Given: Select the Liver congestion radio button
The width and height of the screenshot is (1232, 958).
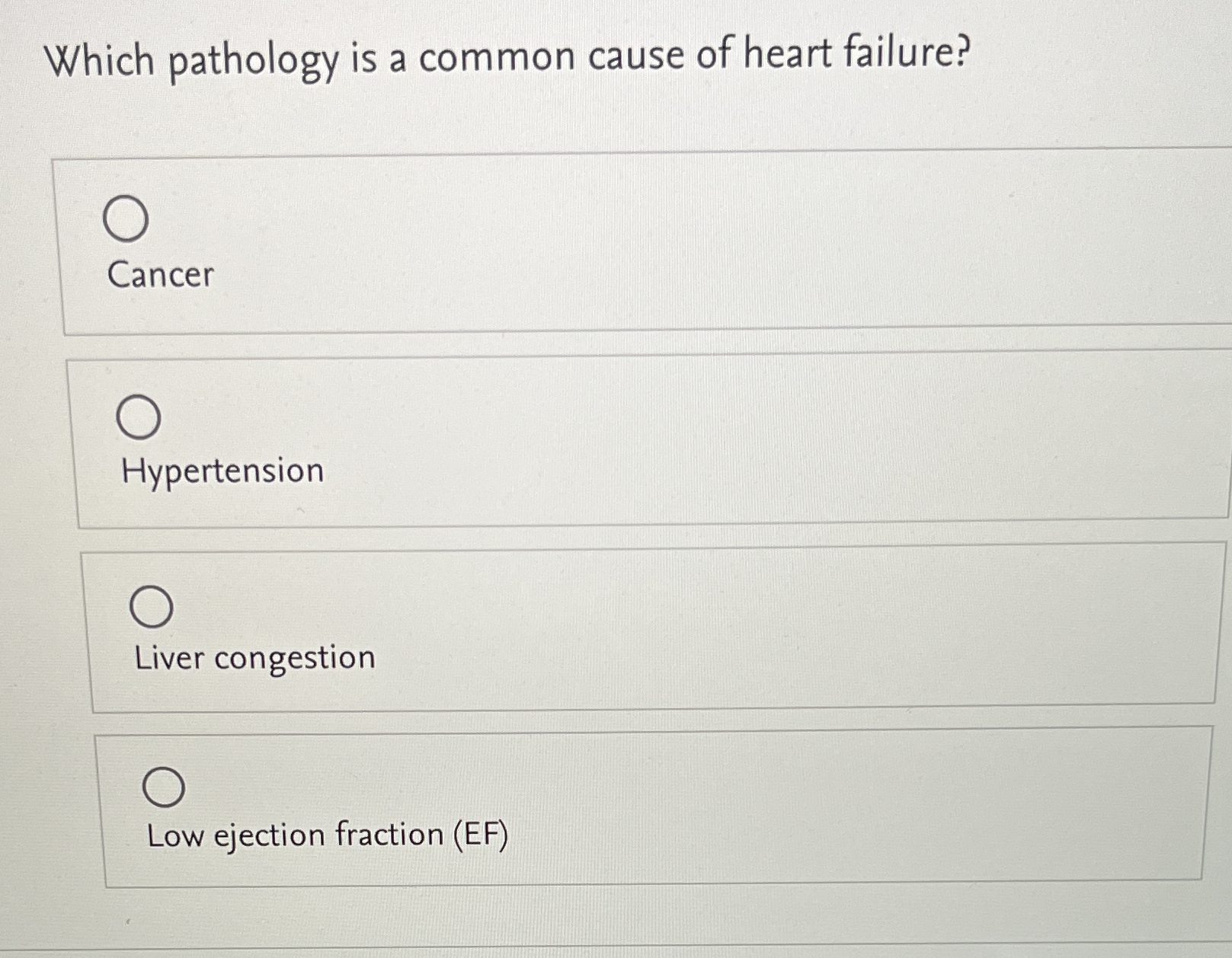Looking at the screenshot, I should (154, 605).
